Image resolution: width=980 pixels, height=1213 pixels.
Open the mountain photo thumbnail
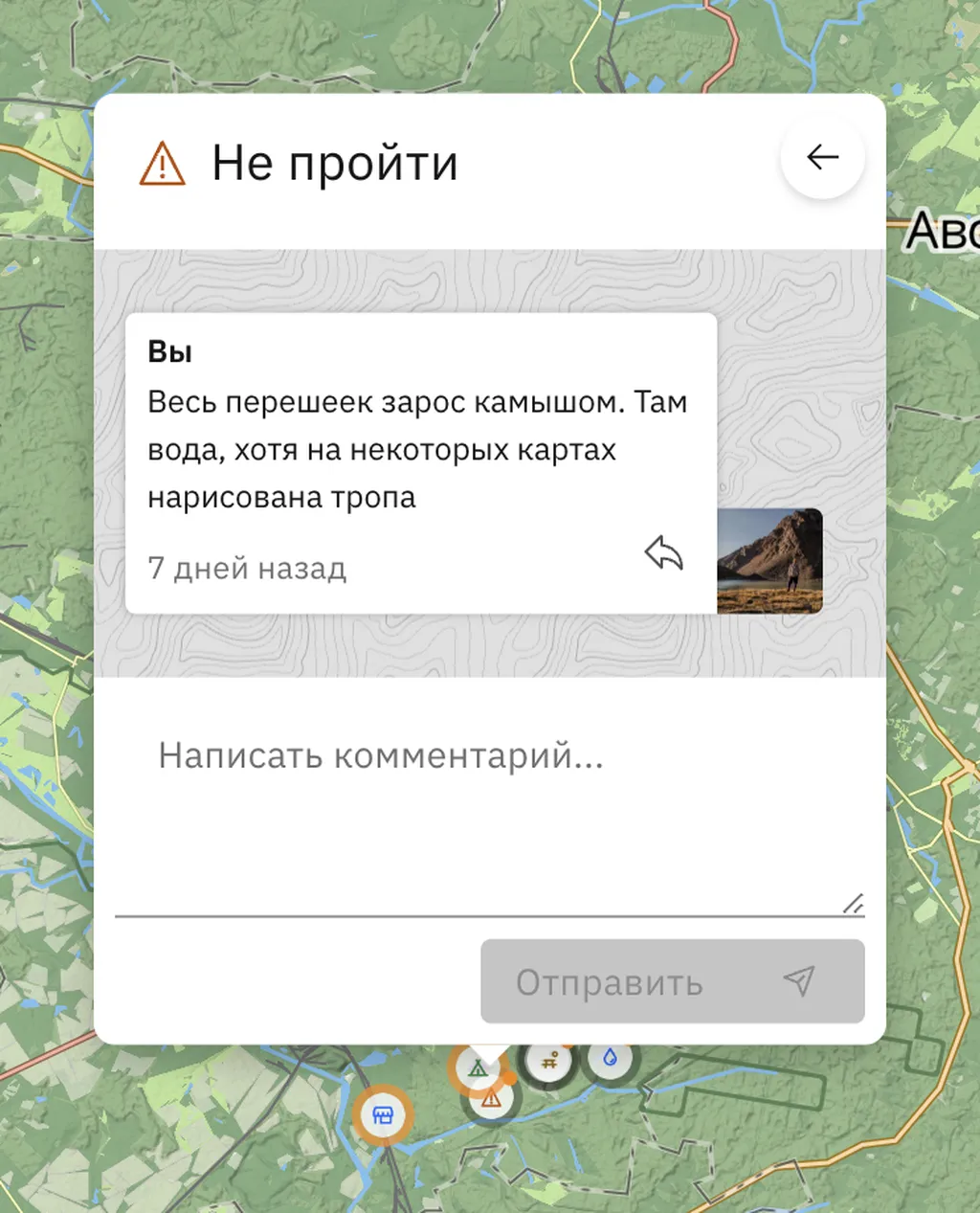click(x=769, y=561)
